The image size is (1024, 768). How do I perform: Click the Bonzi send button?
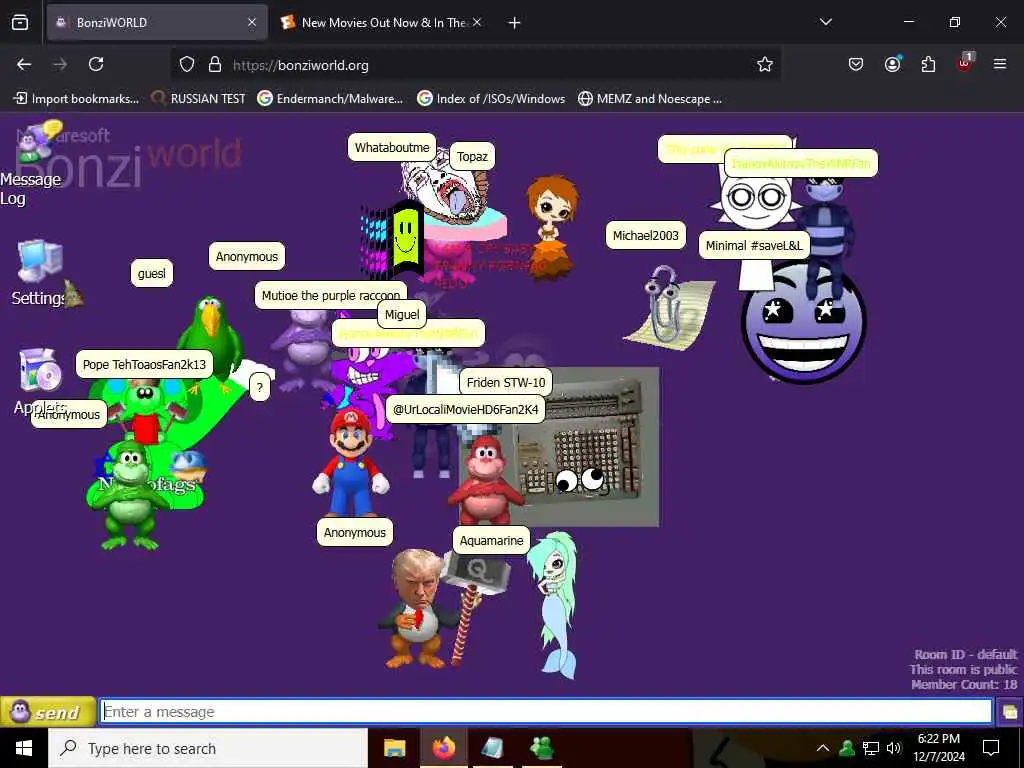[x=48, y=712]
